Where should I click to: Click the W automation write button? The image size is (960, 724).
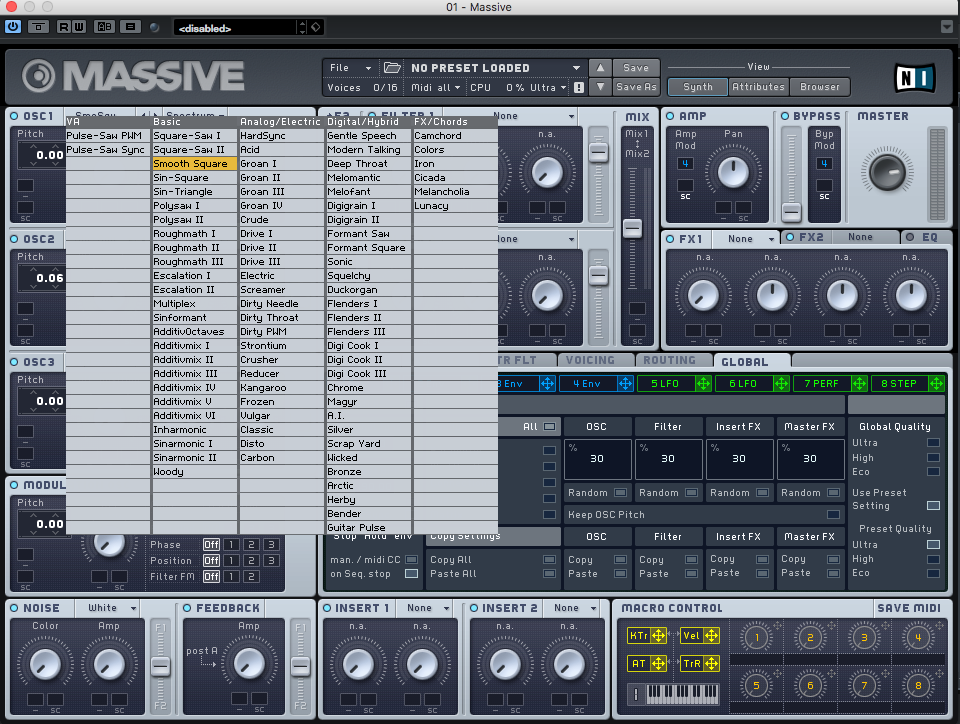click(79, 27)
